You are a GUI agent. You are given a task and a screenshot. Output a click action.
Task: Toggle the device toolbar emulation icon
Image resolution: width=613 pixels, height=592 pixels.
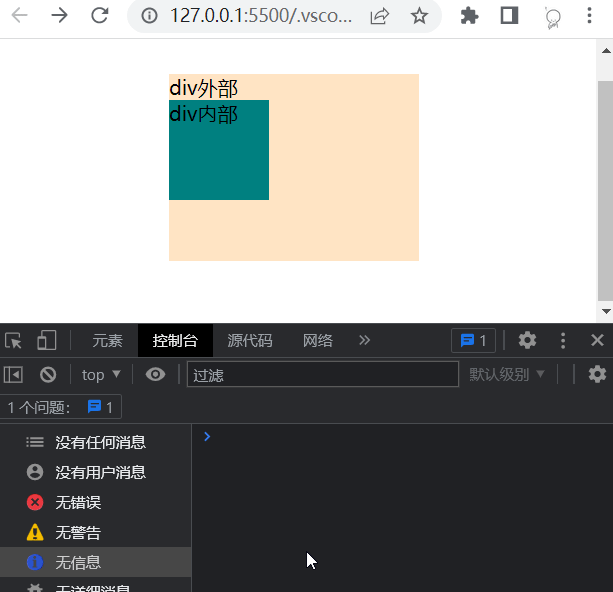tap(46, 340)
